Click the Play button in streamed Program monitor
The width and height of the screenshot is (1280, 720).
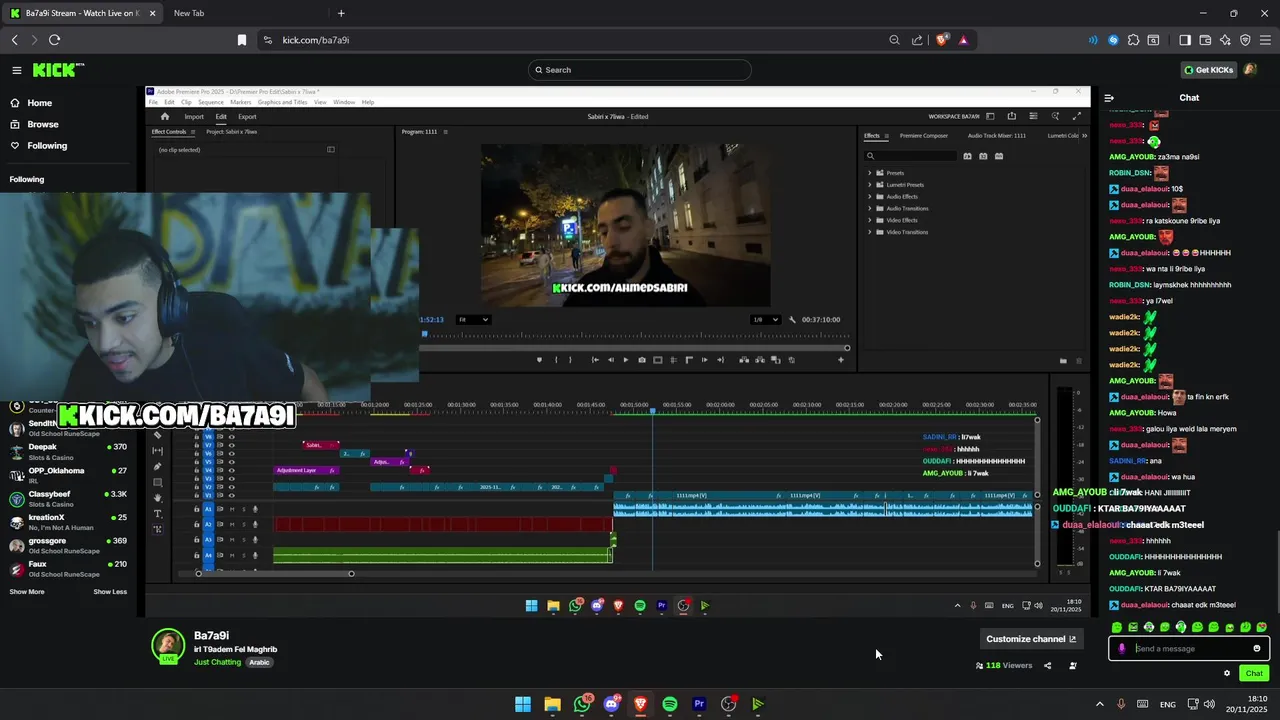coord(626,360)
